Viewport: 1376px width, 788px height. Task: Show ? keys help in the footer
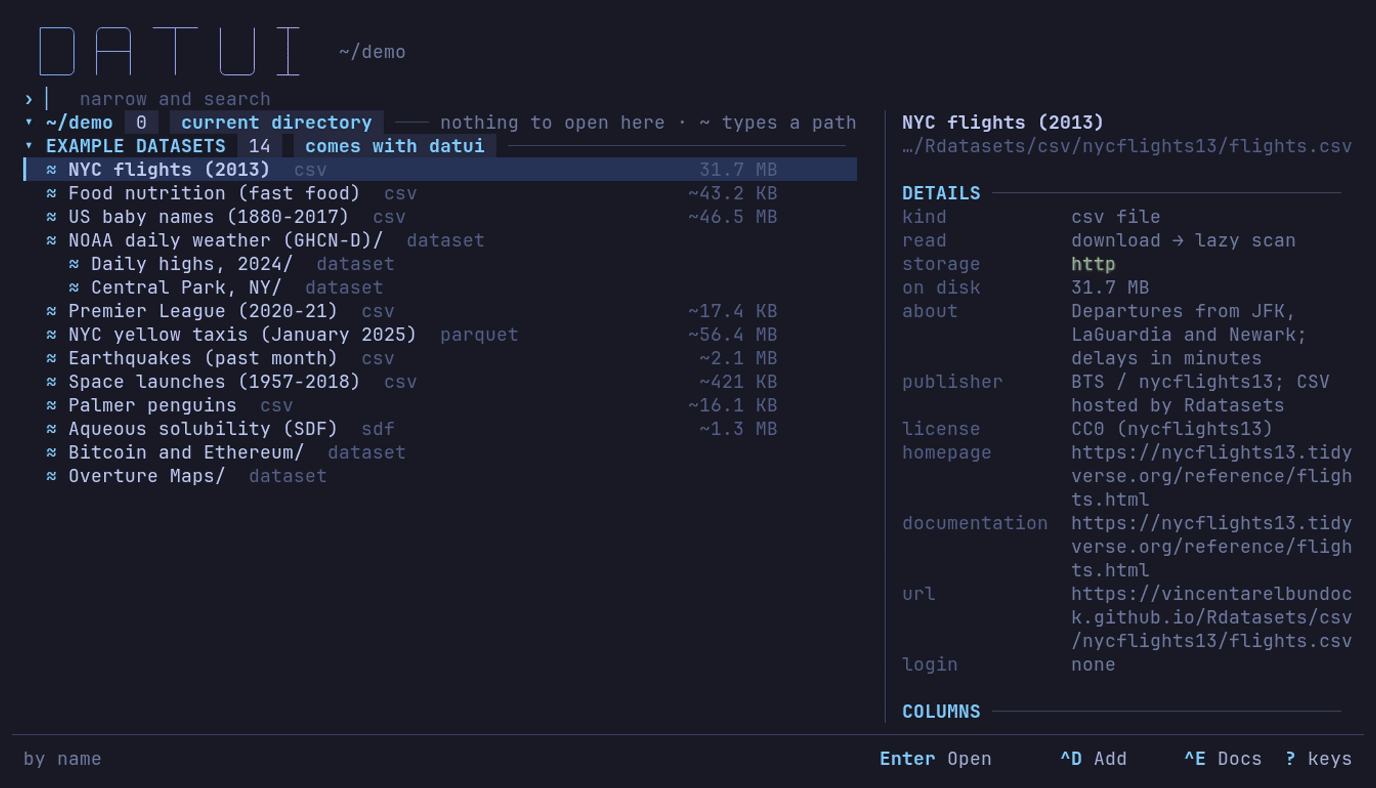coord(1318,759)
